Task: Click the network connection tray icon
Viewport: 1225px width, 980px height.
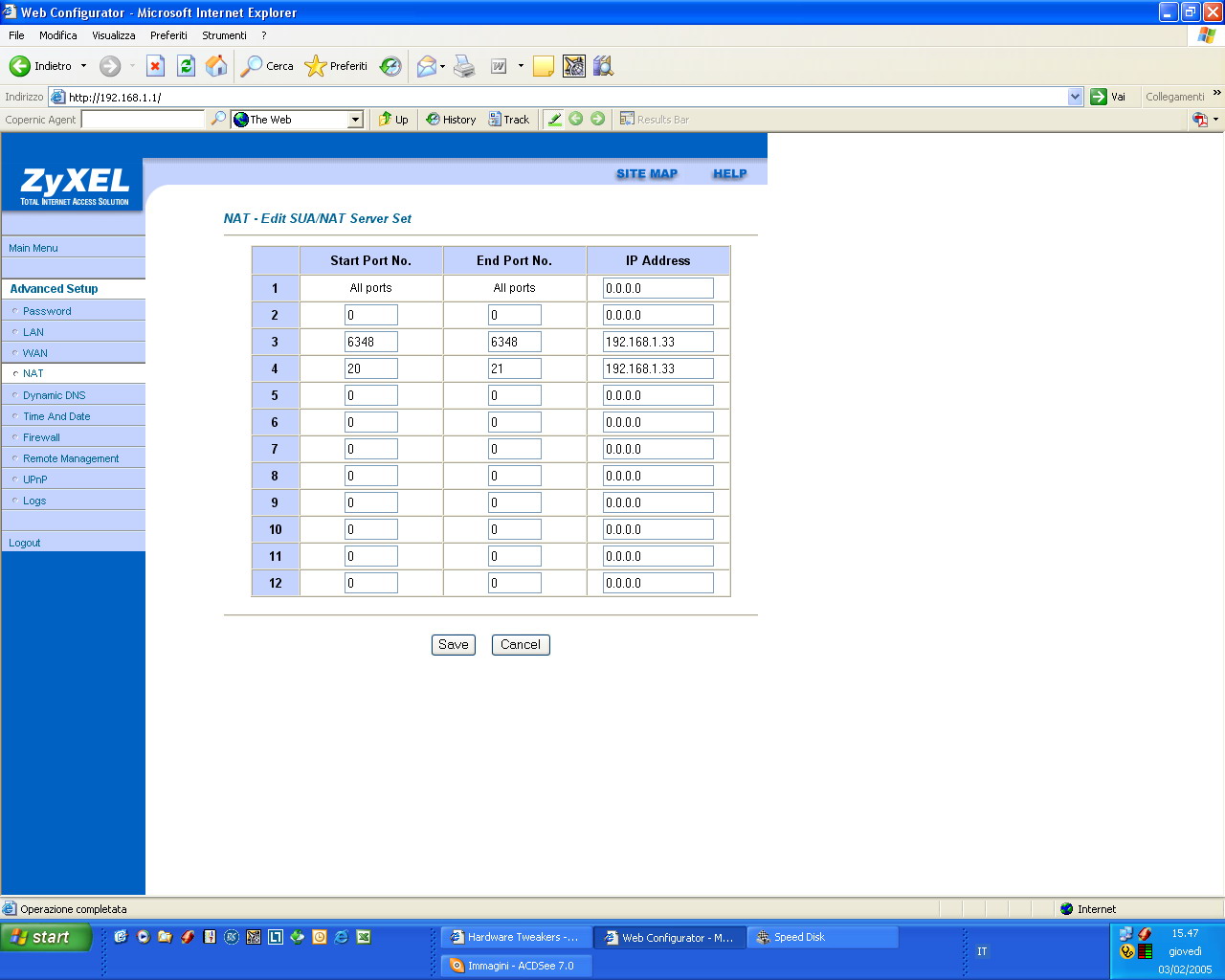Action: (x=1126, y=934)
